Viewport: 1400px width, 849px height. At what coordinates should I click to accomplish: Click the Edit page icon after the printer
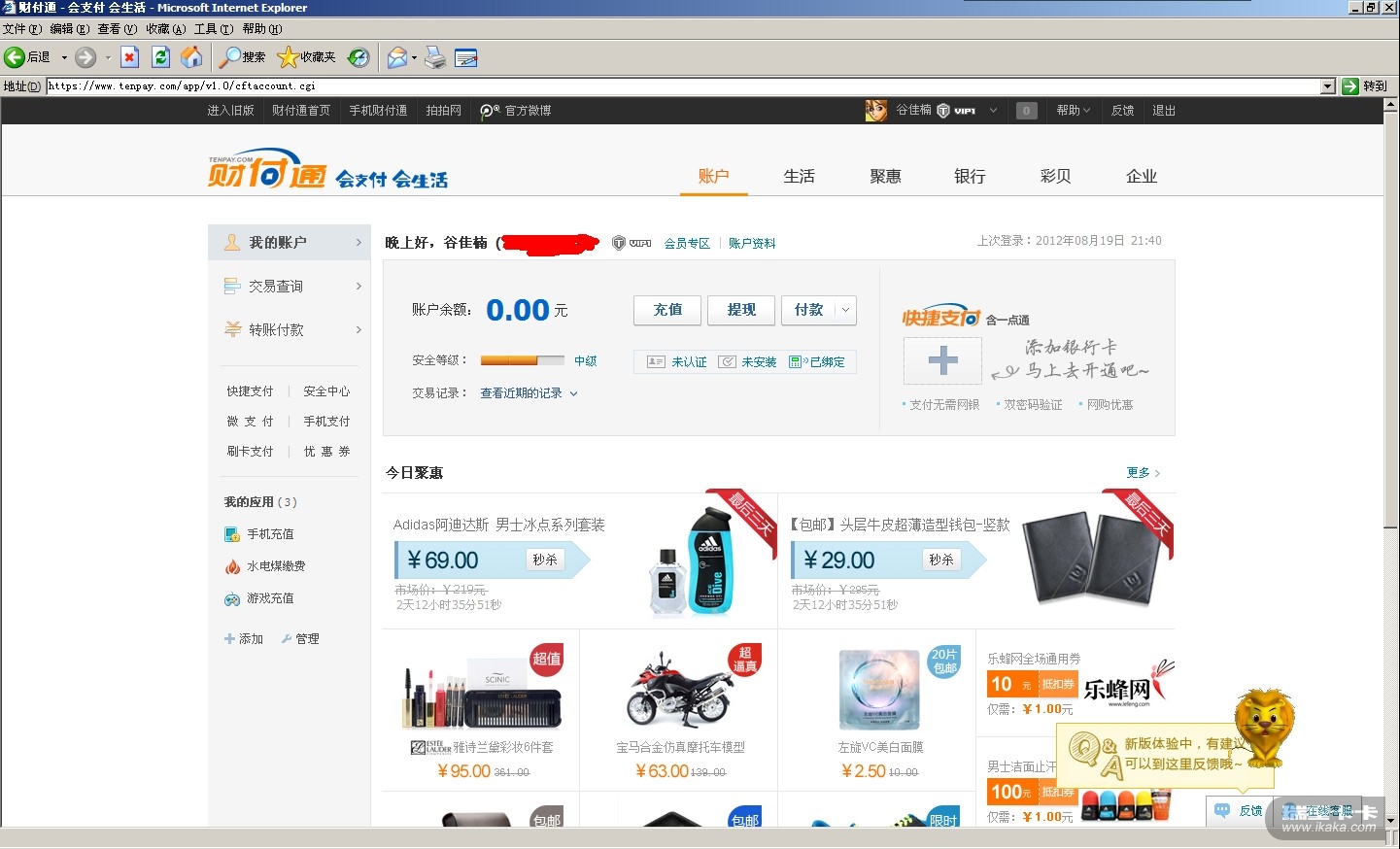466,57
